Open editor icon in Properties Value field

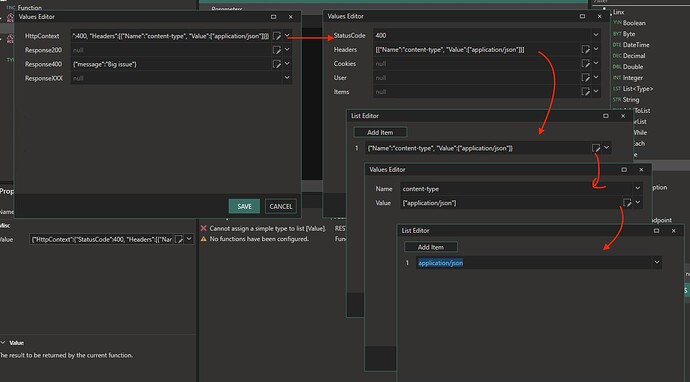(x=179, y=239)
